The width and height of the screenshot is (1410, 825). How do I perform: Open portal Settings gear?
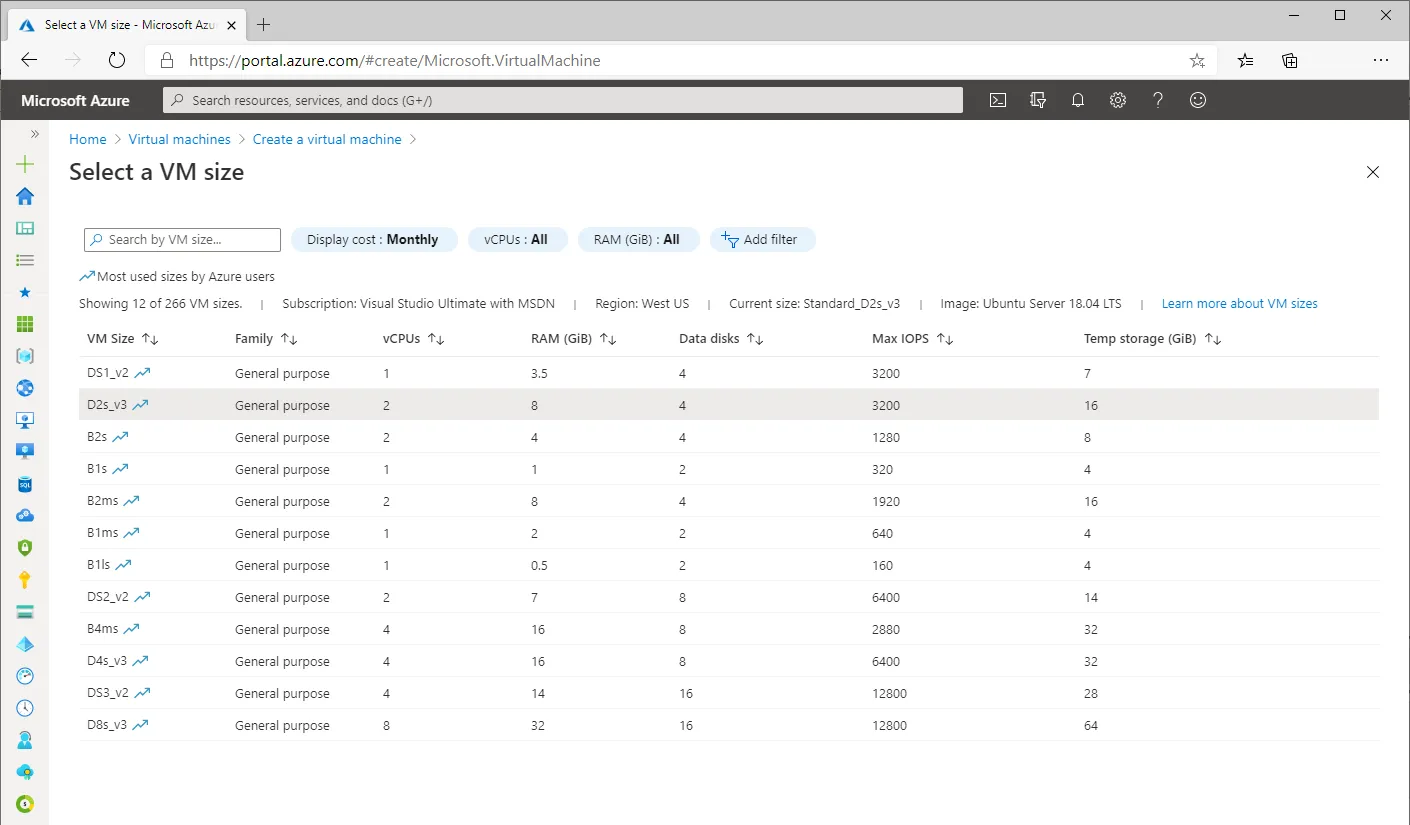coord(1117,100)
